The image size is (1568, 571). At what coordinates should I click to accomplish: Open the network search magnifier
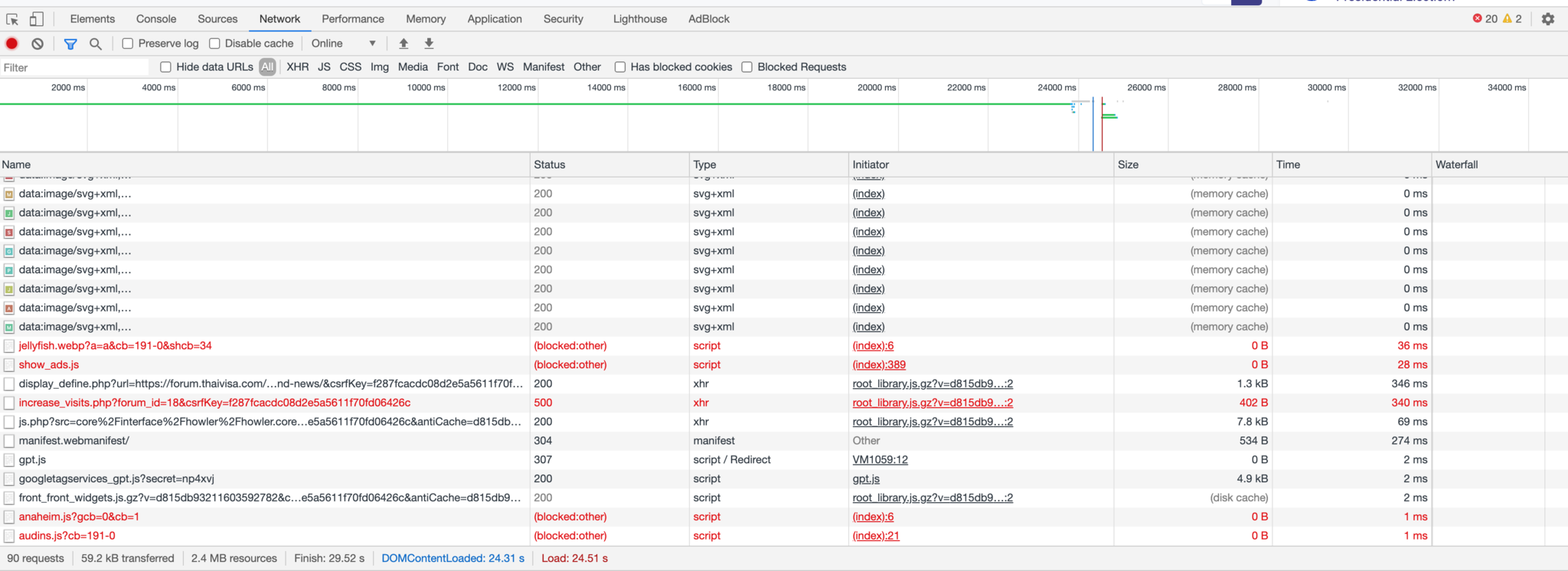pyautogui.click(x=96, y=44)
